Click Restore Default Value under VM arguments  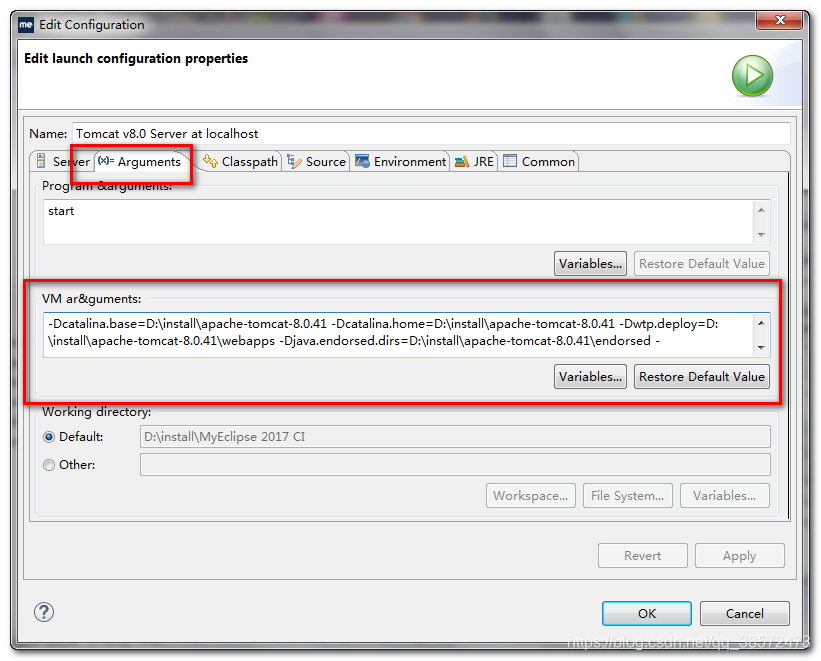pos(702,377)
